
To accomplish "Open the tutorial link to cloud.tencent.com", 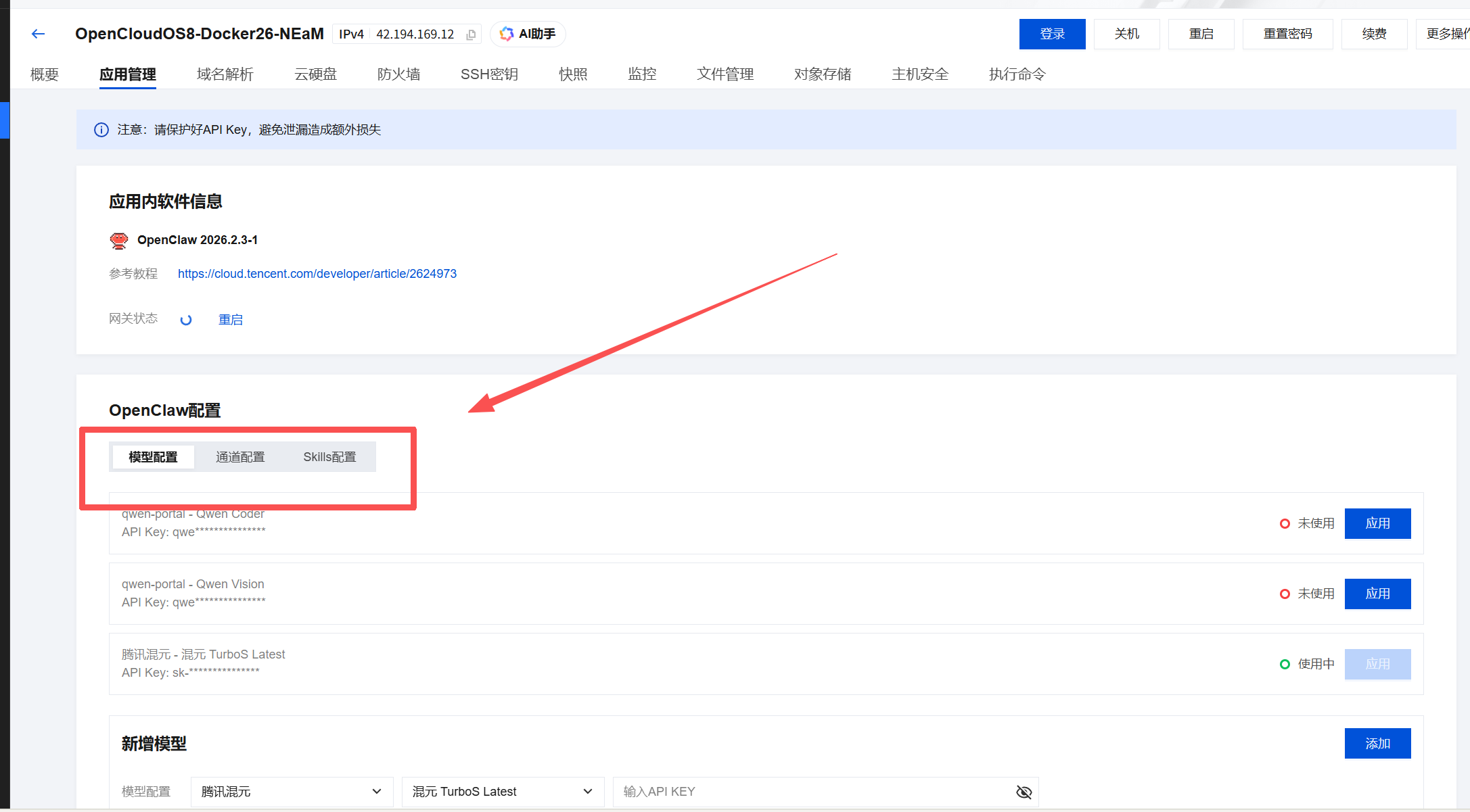I will click(317, 273).
